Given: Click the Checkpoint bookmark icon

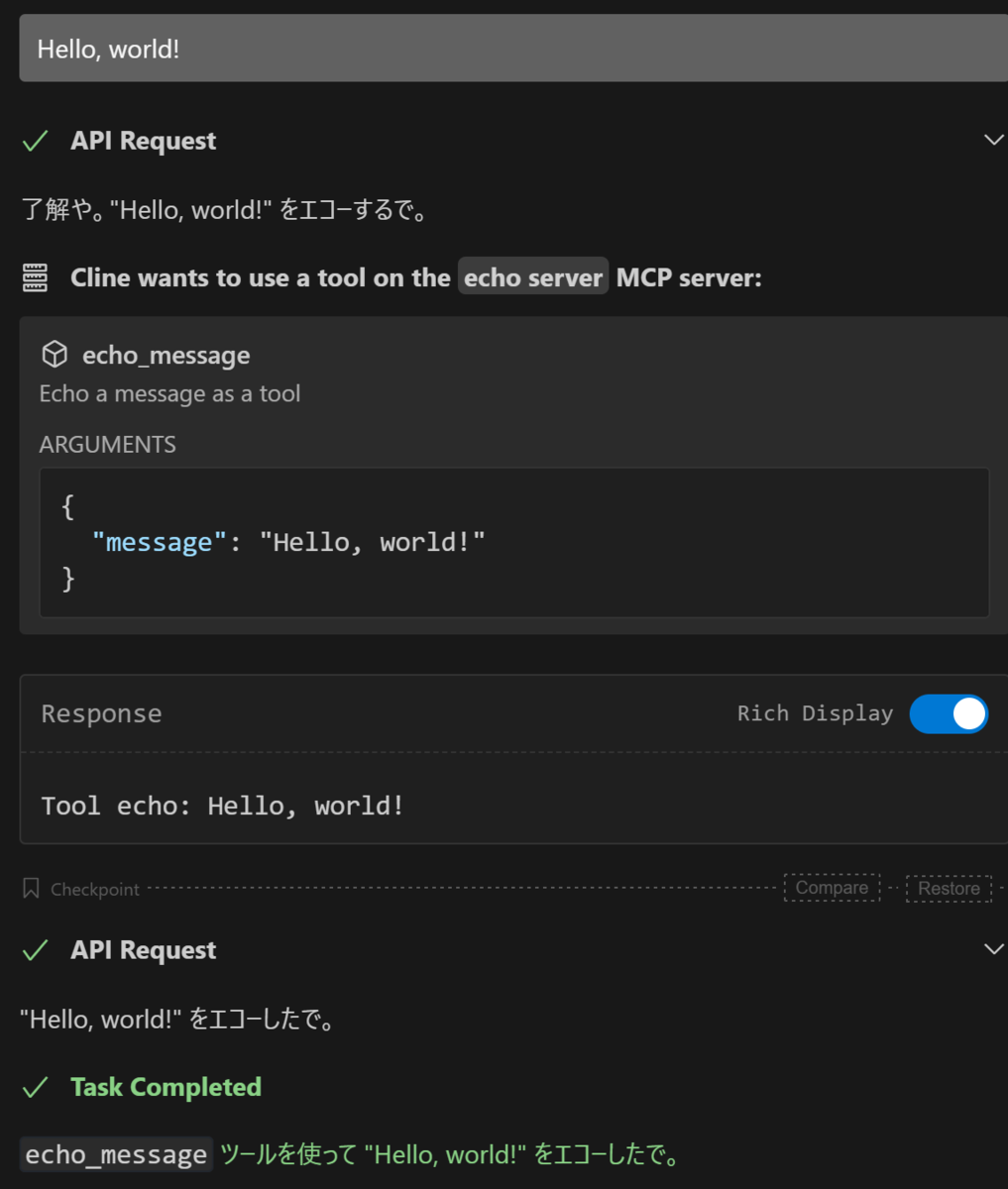Looking at the screenshot, I should [31, 888].
